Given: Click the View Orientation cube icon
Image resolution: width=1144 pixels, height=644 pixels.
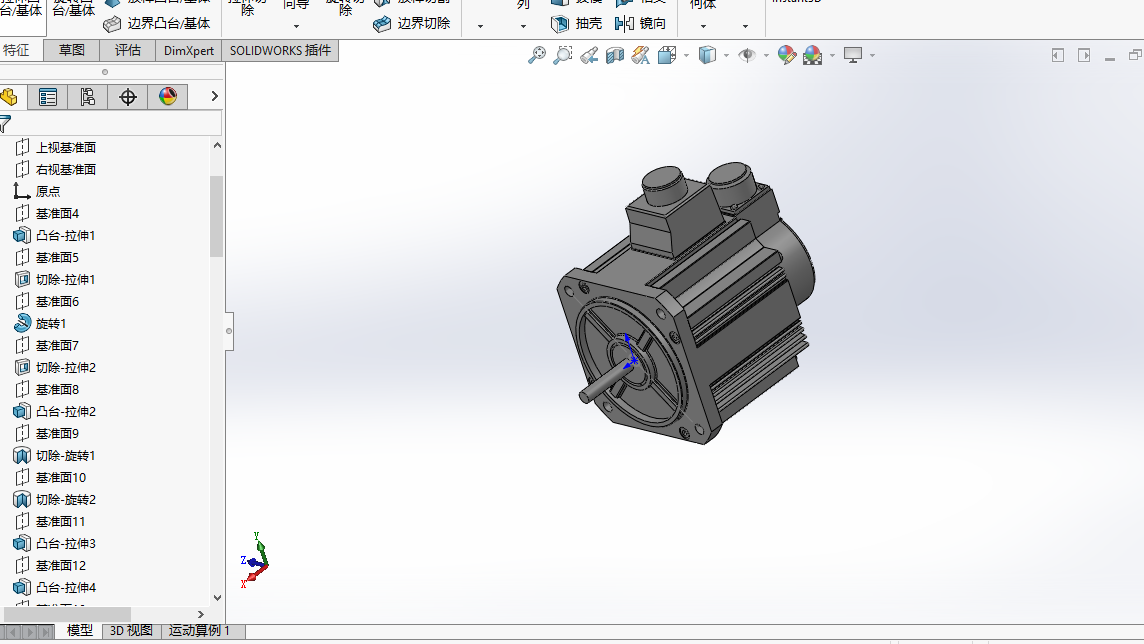Looking at the screenshot, I should click(667, 55).
